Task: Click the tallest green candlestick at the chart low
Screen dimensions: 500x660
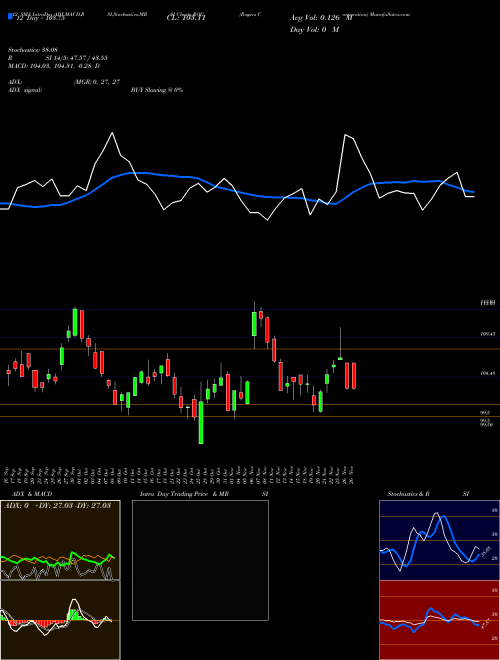Action: [201, 423]
